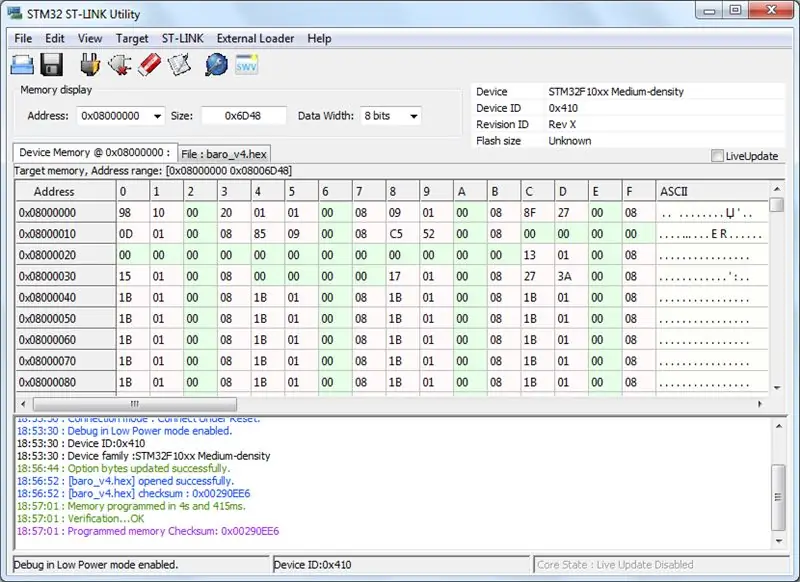Click column header 0 in memory table
Screen dimensions: 800x582
tap(133, 192)
